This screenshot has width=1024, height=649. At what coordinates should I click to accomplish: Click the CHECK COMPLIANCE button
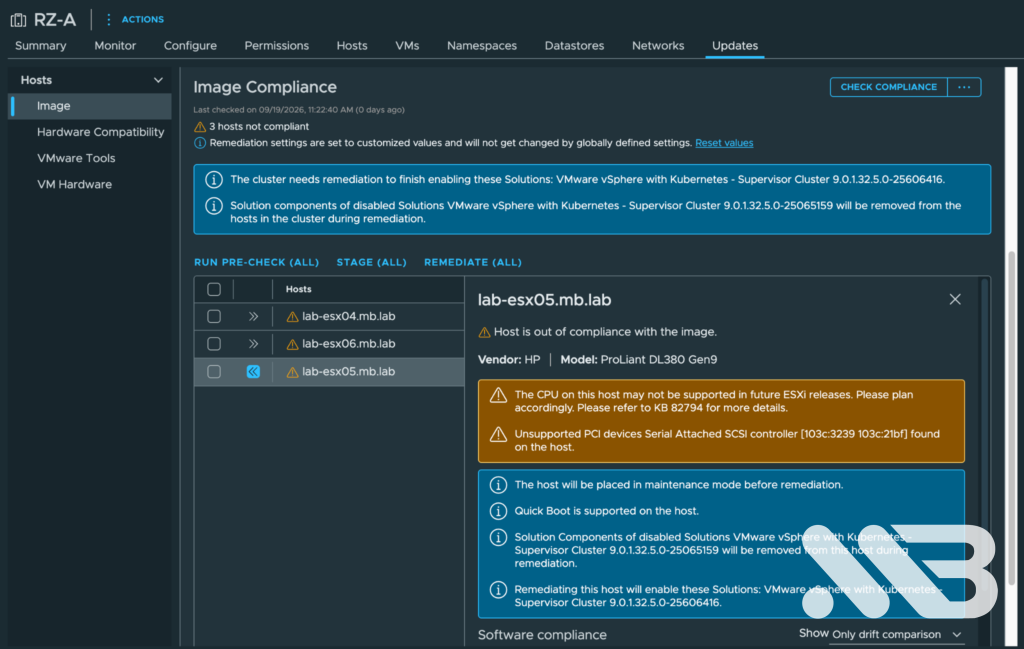(888, 87)
